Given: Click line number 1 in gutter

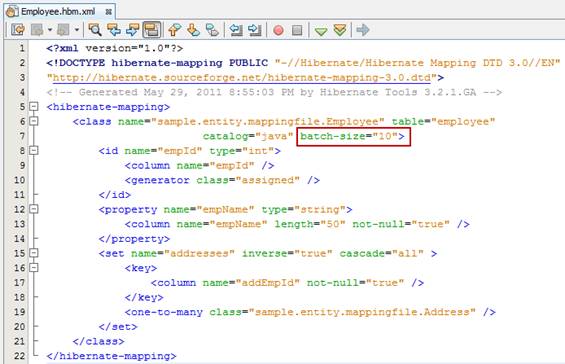Looking at the screenshot, I should pyautogui.click(x=22, y=48).
